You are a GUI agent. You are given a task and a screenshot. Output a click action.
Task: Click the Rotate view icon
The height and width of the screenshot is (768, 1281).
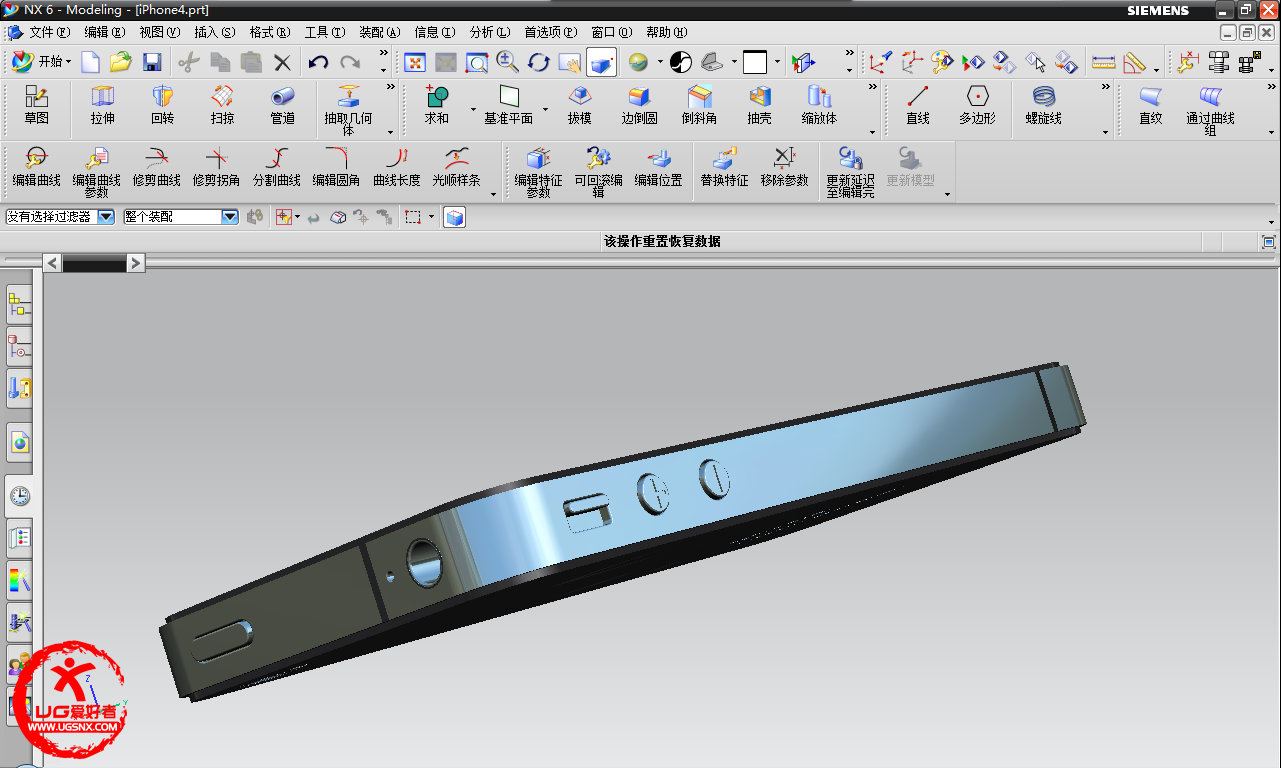pyautogui.click(x=539, y=62)
